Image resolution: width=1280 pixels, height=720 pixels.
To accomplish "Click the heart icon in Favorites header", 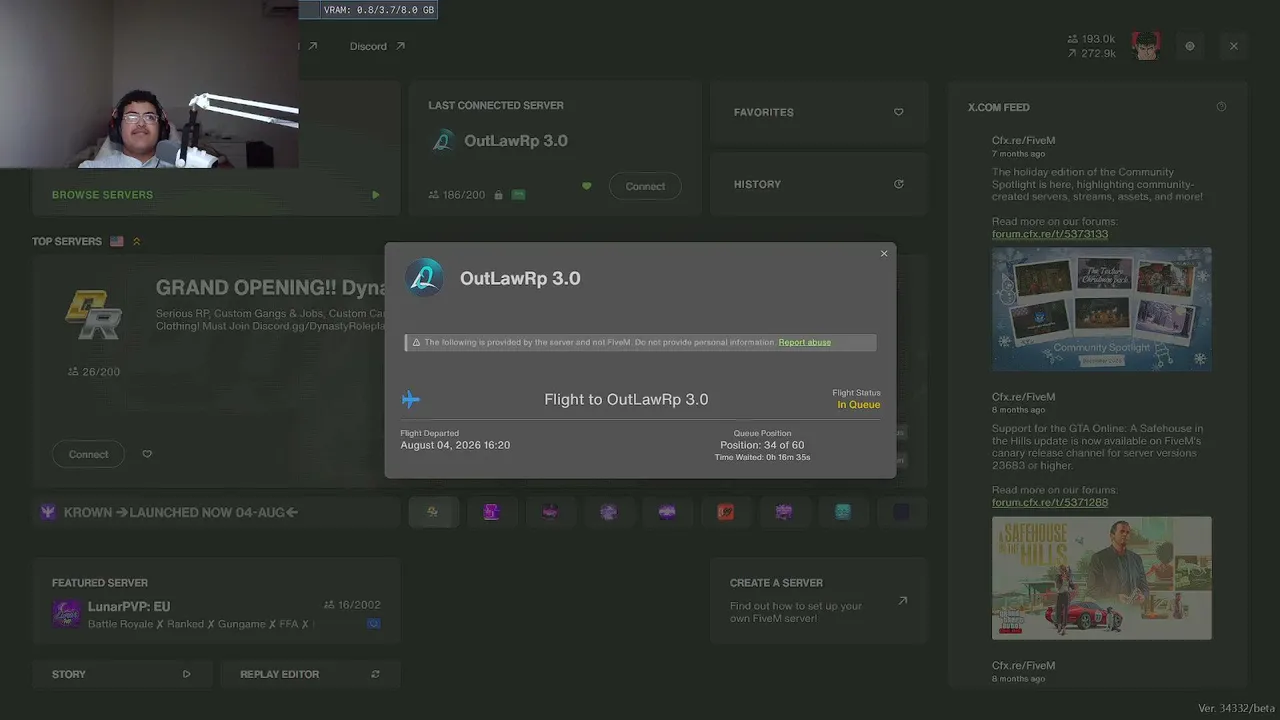I will coord(898,112).
